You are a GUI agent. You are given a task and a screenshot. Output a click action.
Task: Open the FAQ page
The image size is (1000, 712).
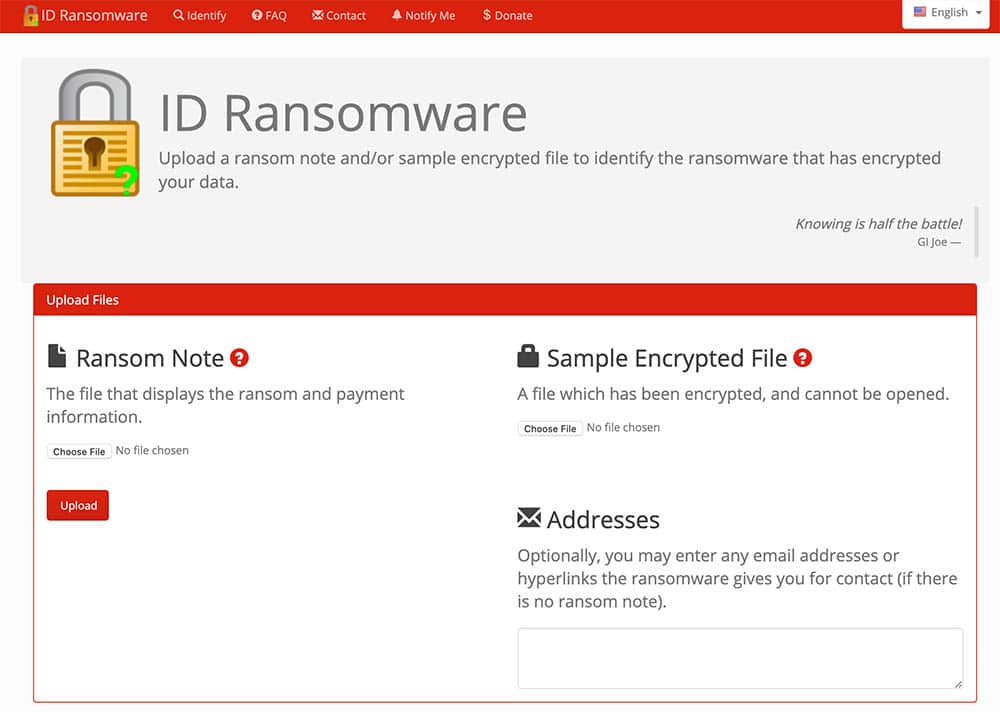tap(269, 15)
